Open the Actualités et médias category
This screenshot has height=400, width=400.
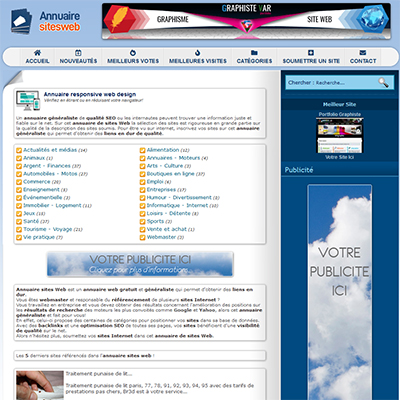click(x=50, y=150)
